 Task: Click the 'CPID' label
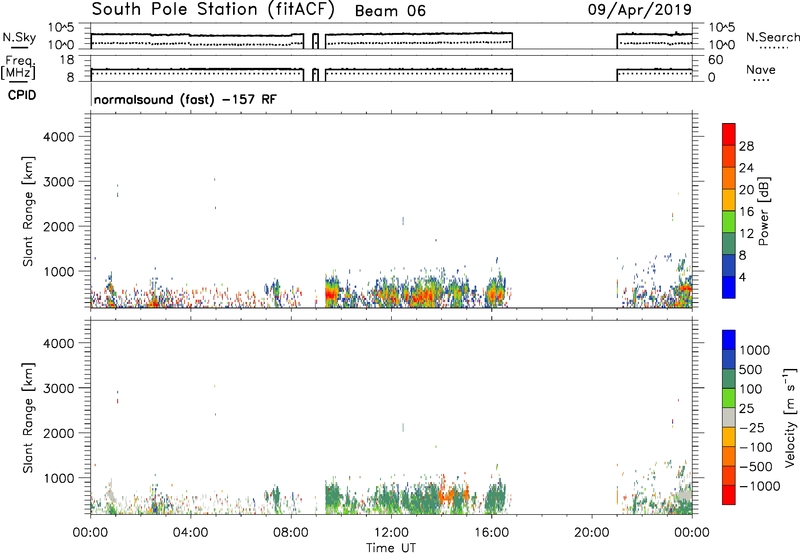[x=22, y=95]
